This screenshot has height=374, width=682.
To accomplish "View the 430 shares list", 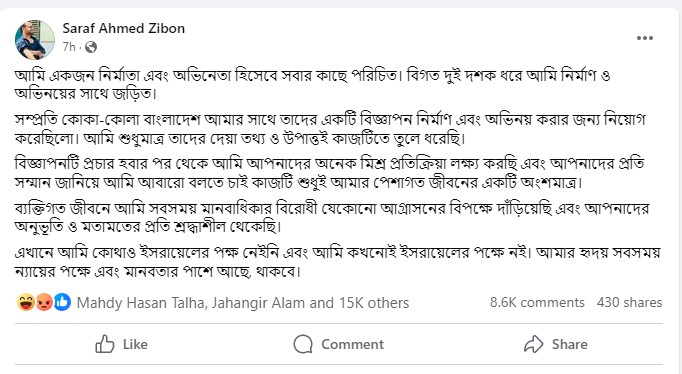I will coord(629,302).
